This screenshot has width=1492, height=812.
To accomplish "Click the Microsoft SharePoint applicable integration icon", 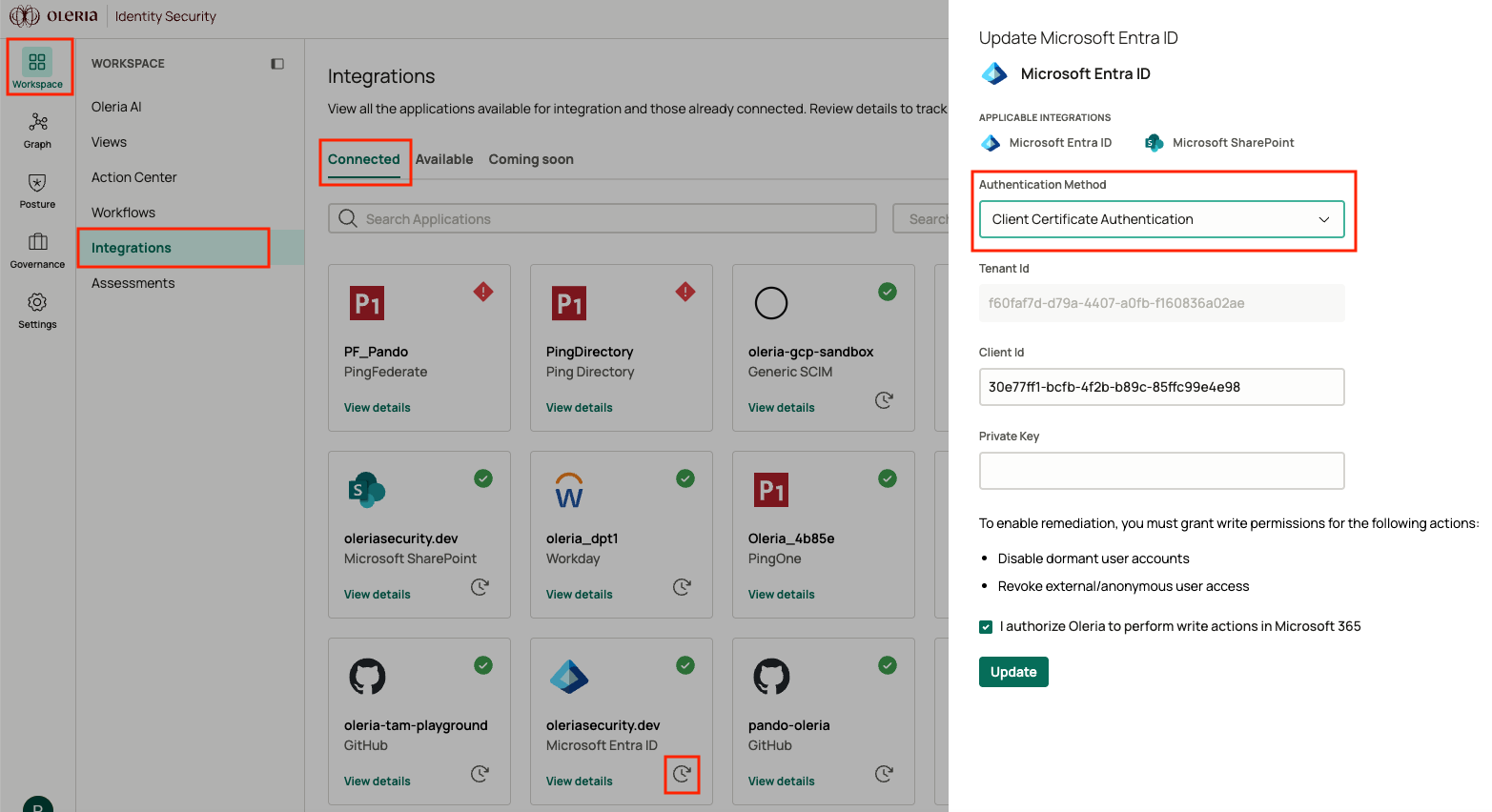I will point(1154,143).
